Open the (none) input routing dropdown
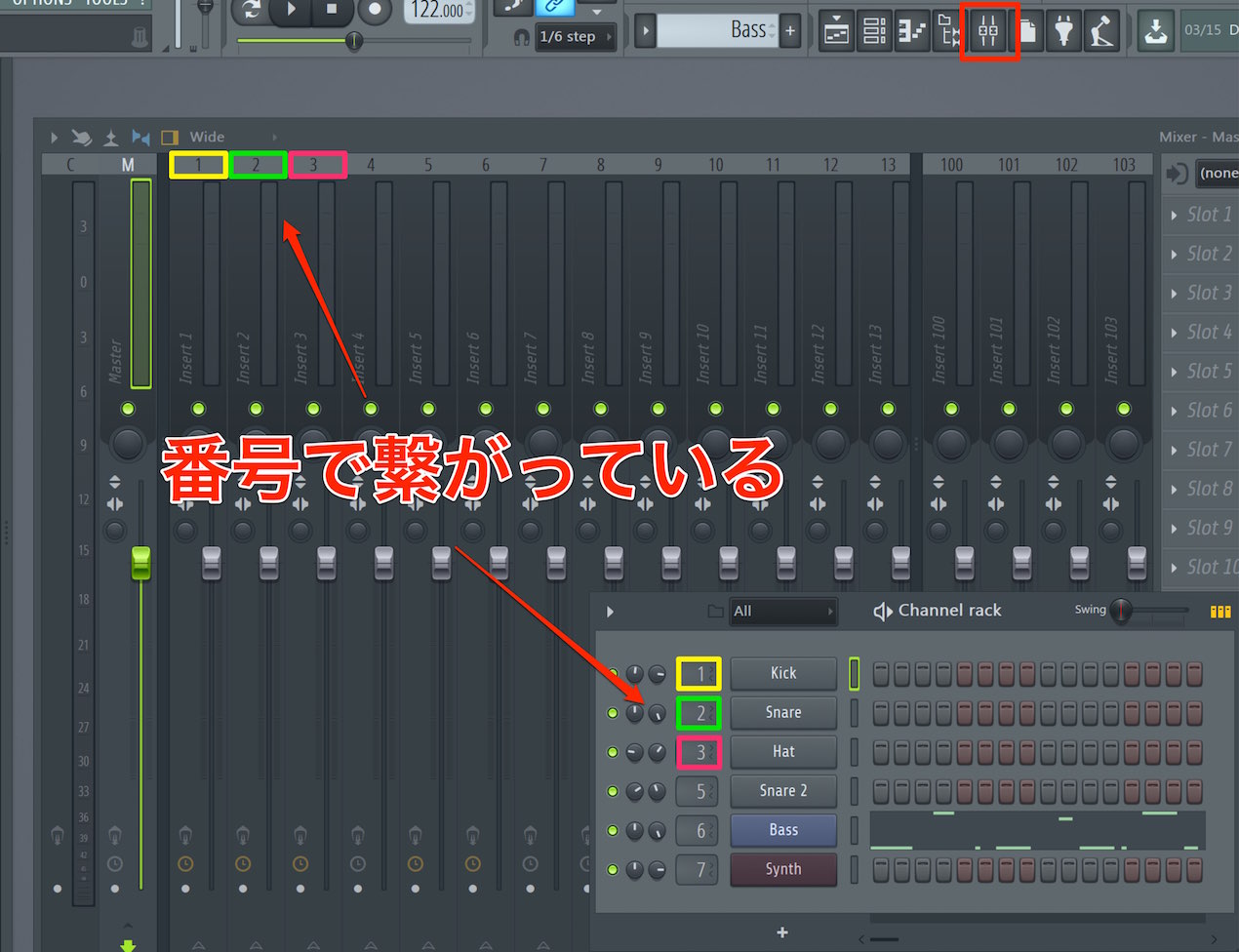The width and height of the screenshot is (1239, 952). tap(1218, 174)
